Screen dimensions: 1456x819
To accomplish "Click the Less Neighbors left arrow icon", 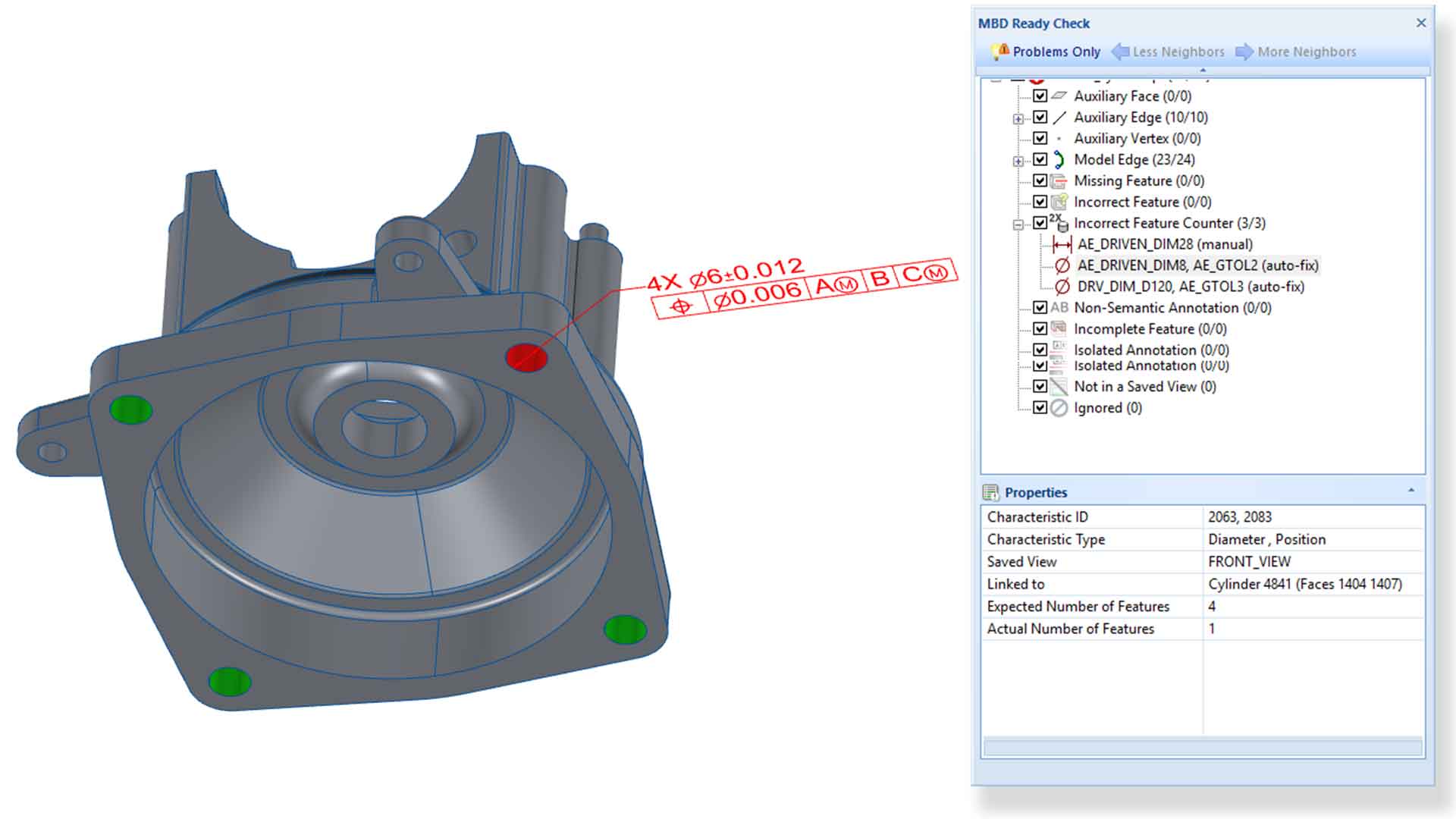I will coord(1120,52).
